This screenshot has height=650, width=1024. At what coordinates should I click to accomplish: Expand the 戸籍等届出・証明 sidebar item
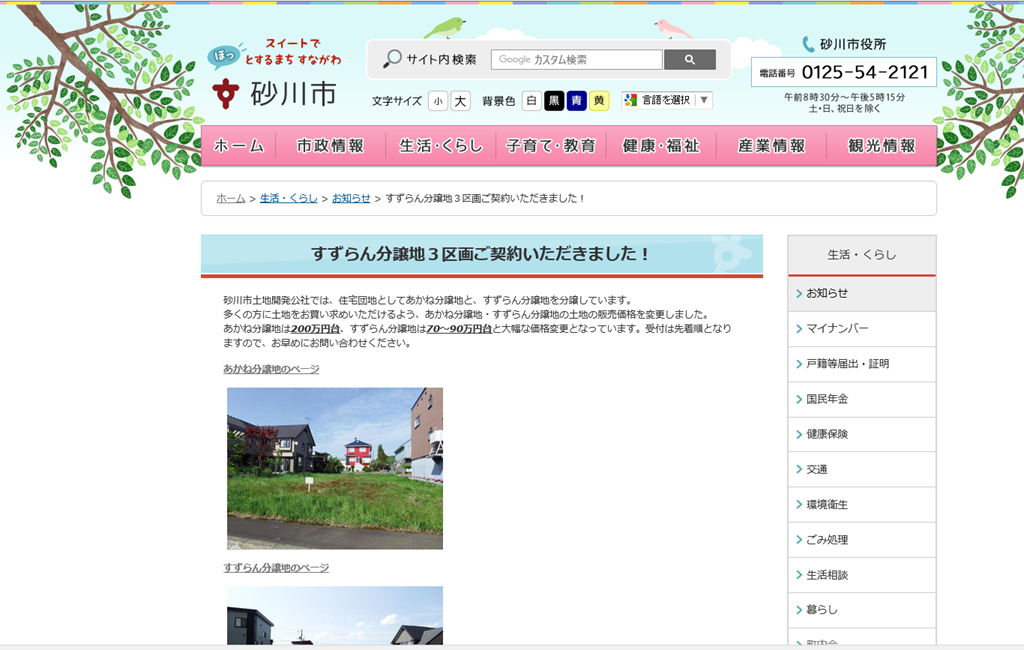coord(847,364)
